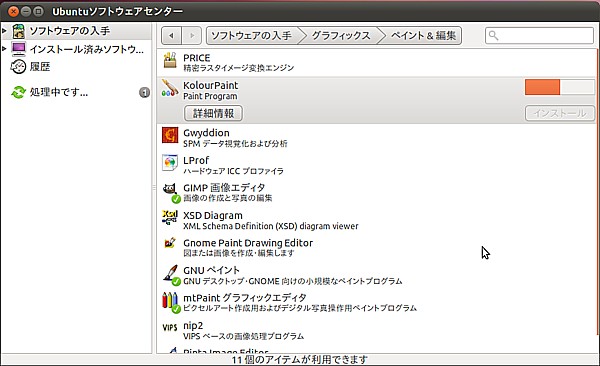Select the mtPaint グラフィックエディタ title
The width and height of the screenshot is (600, 366).
pyautogui.click(x=245, y=297)
